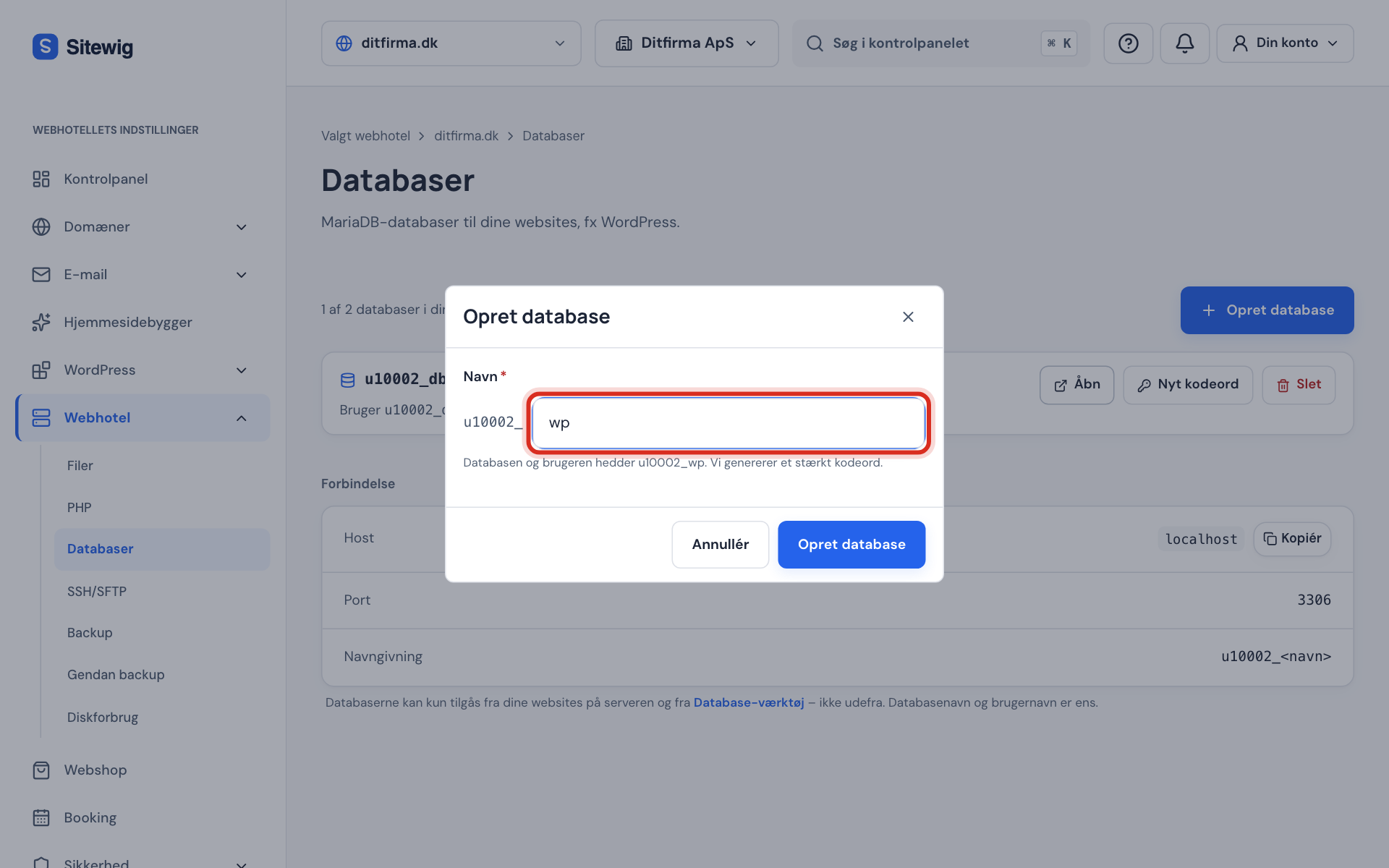Open Booking in the sidebar
Image resolution: width=1389 pixels, height=868 pixels.
pyautogui.click(x=143, y=817)
